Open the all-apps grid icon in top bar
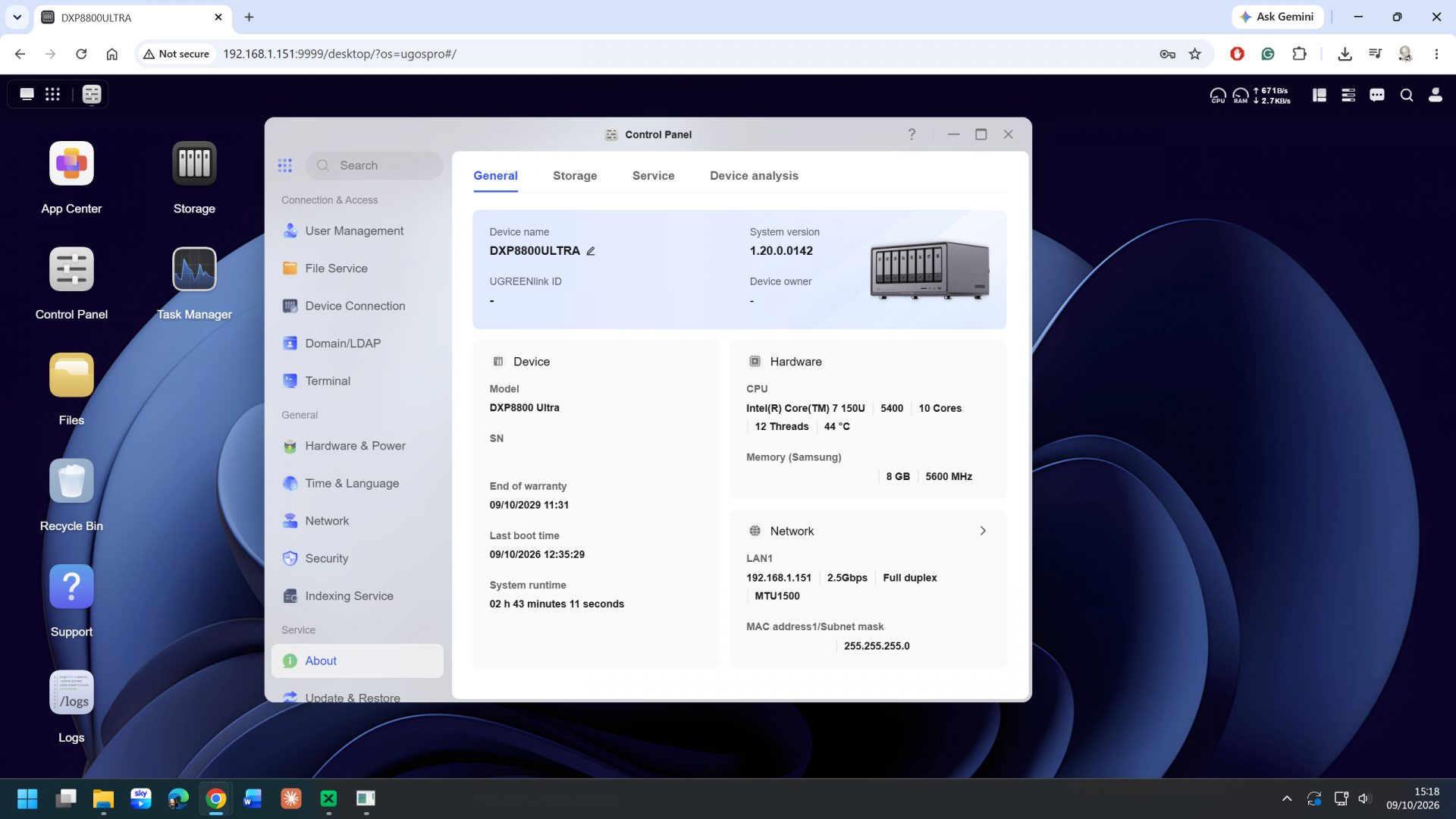The height and width of the screenshot is (819, 1456). (x=52, y=94)
